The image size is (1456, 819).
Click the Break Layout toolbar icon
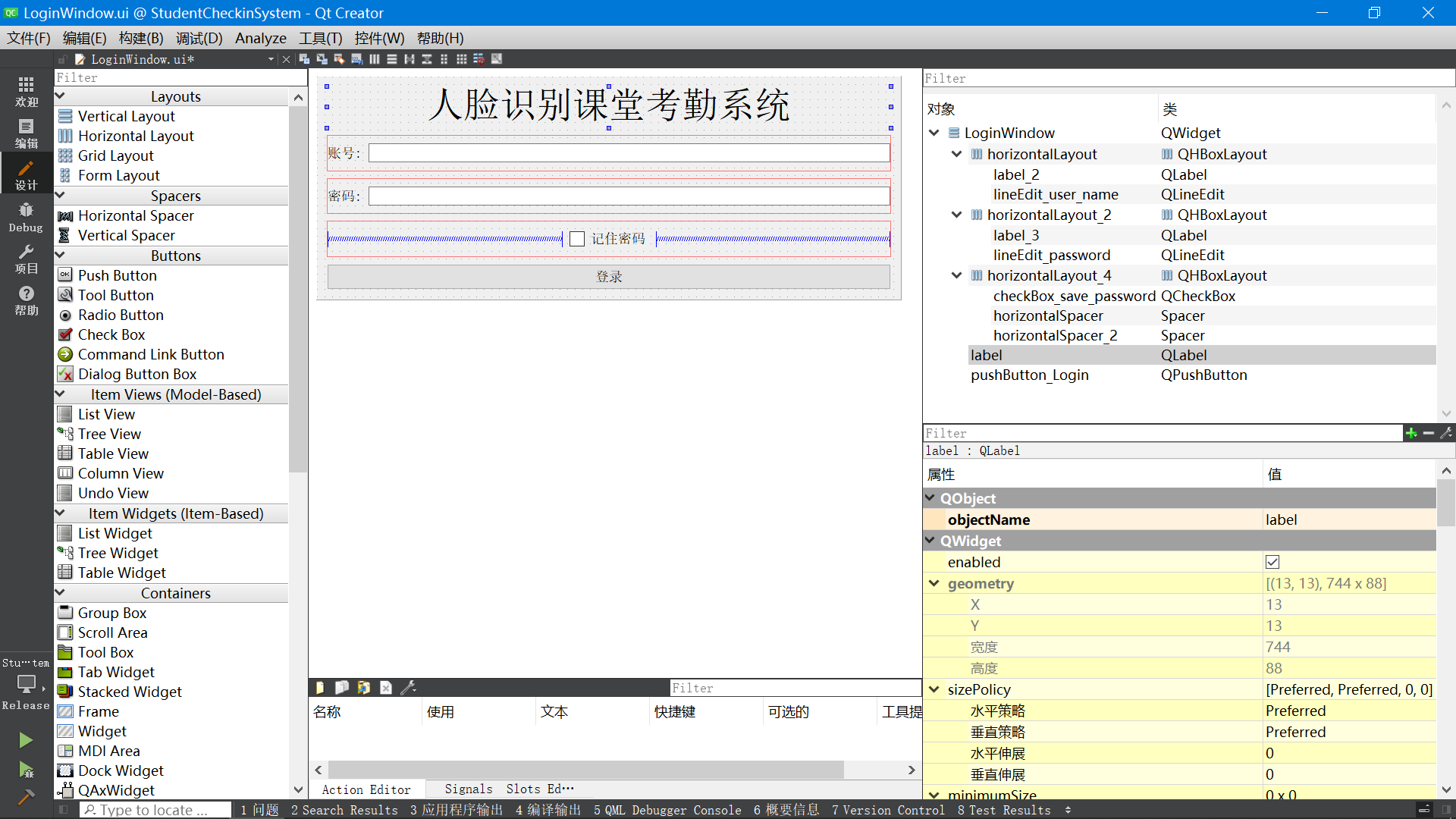coord(479,59)
